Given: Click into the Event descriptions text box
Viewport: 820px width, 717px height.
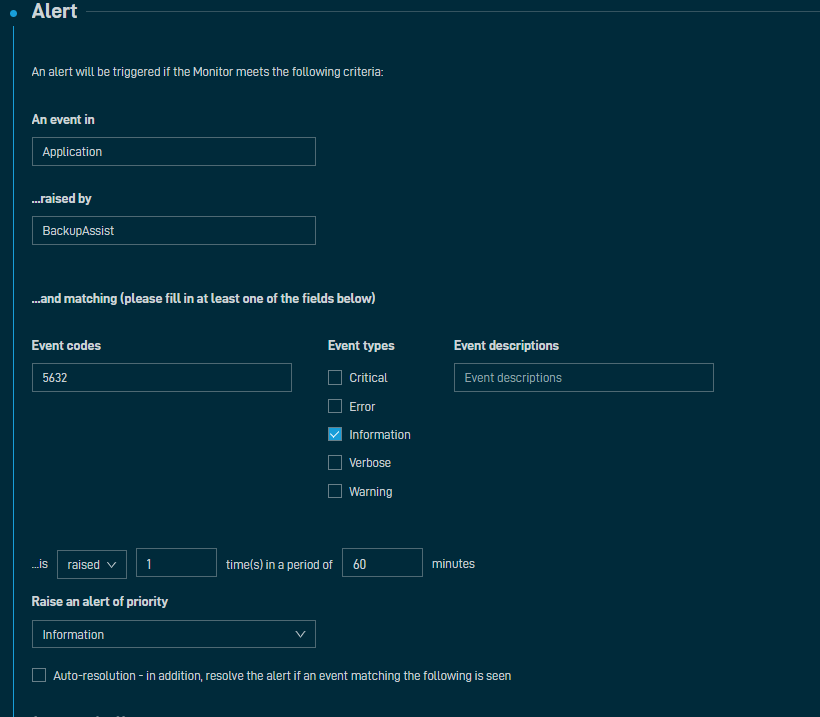Looking at the screenshot, I should click(583, 378).
